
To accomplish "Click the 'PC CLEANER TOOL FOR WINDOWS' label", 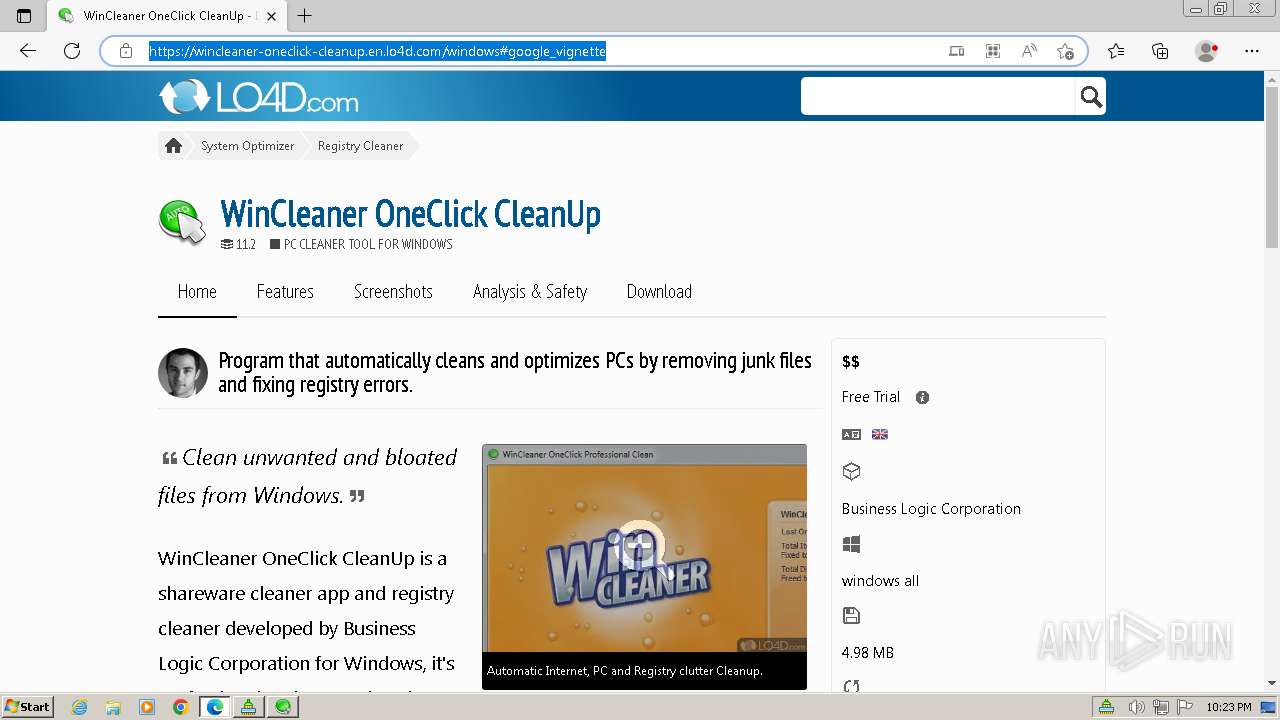I will click(368, 244).
